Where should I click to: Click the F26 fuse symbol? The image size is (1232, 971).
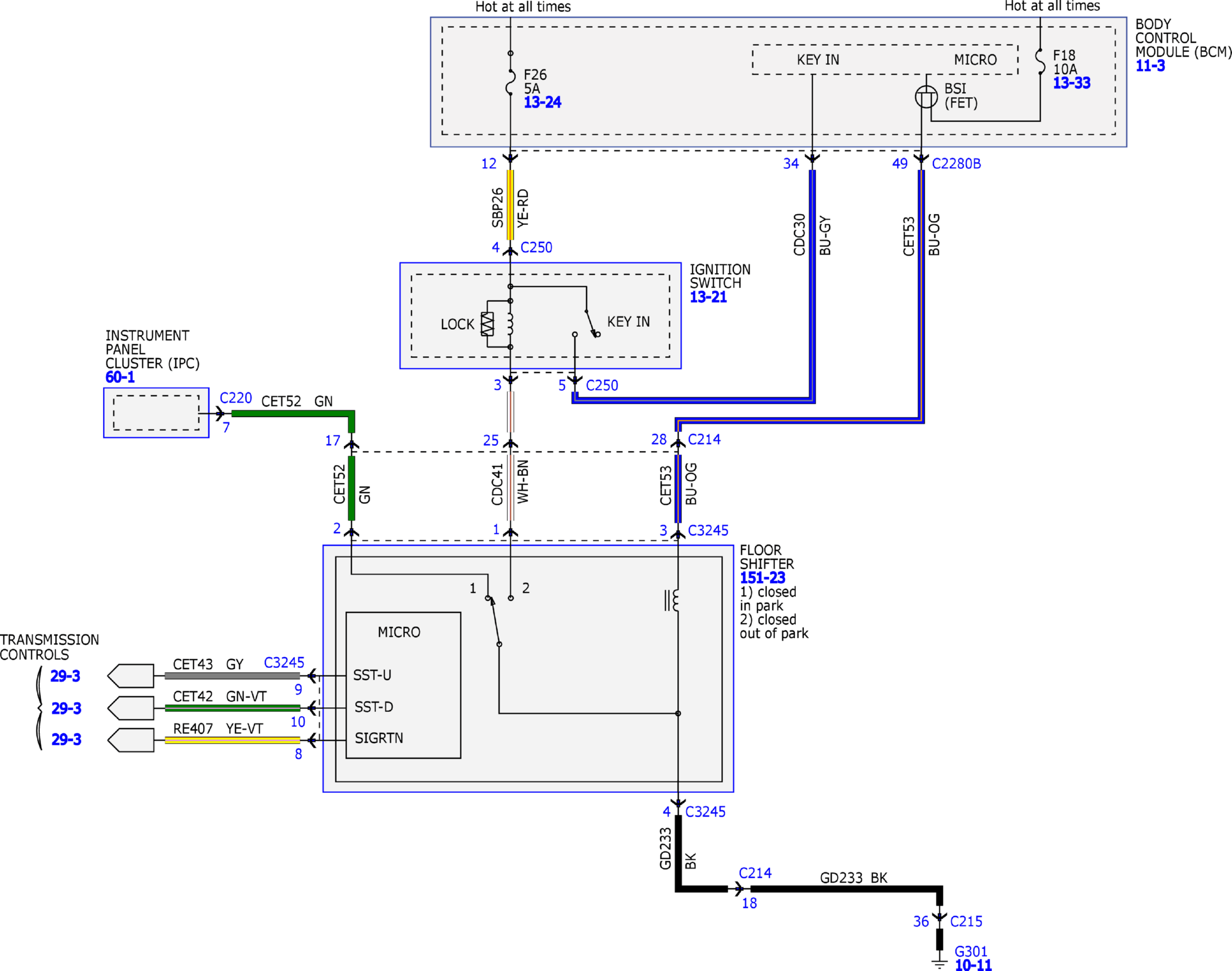tap(510, 82)
